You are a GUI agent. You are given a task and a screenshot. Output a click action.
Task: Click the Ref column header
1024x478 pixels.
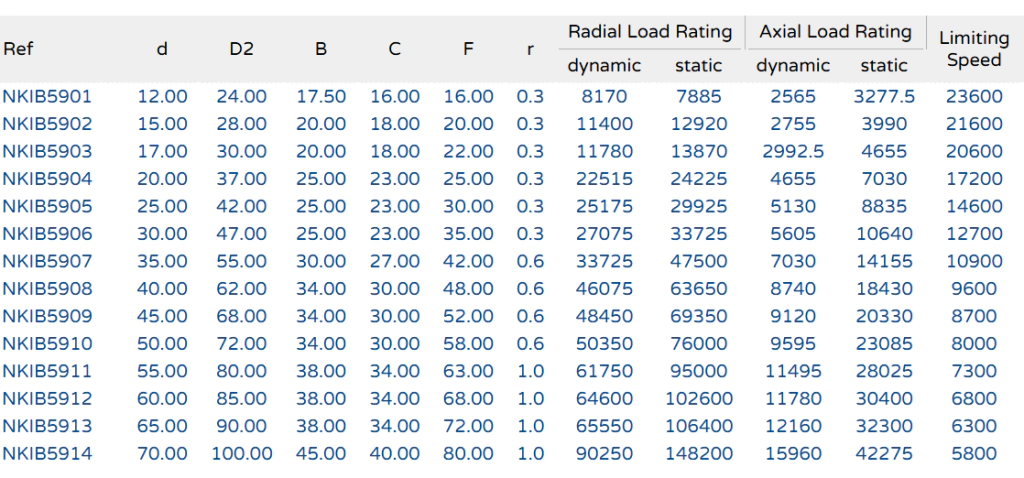pos(18,49)
